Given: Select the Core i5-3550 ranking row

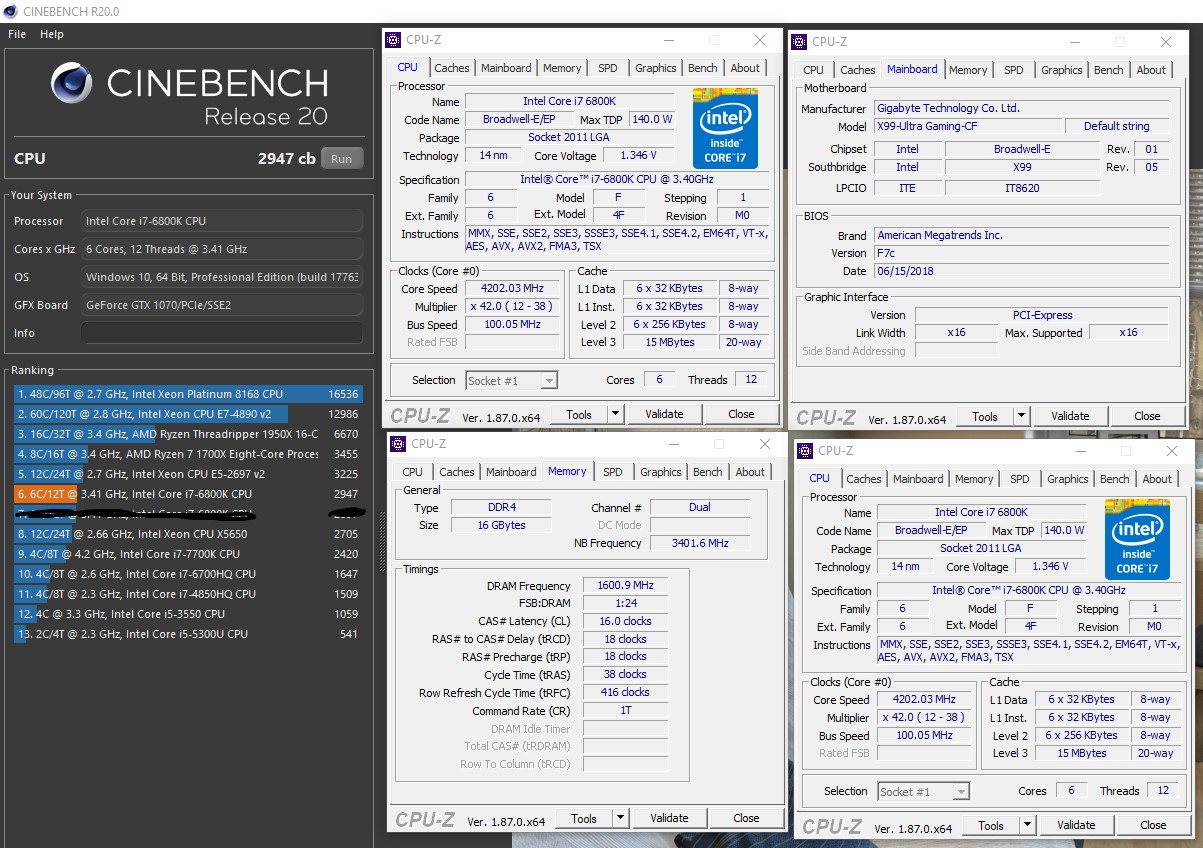Looking at the screenshot, I should [187, 614].
